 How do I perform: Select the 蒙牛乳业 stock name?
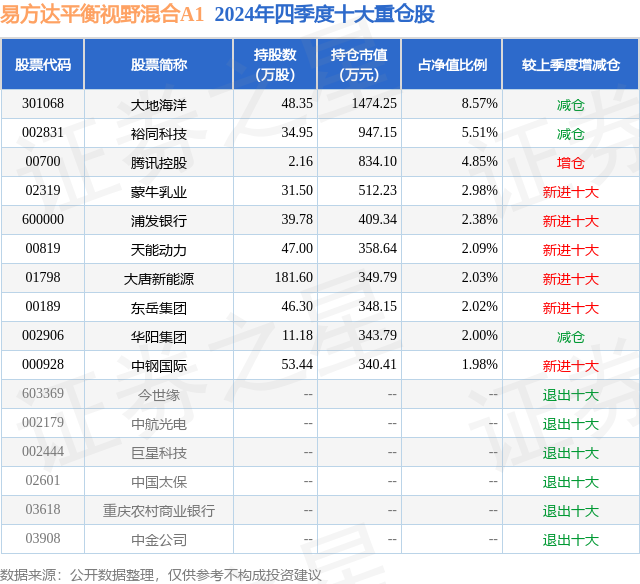[159, 192]
